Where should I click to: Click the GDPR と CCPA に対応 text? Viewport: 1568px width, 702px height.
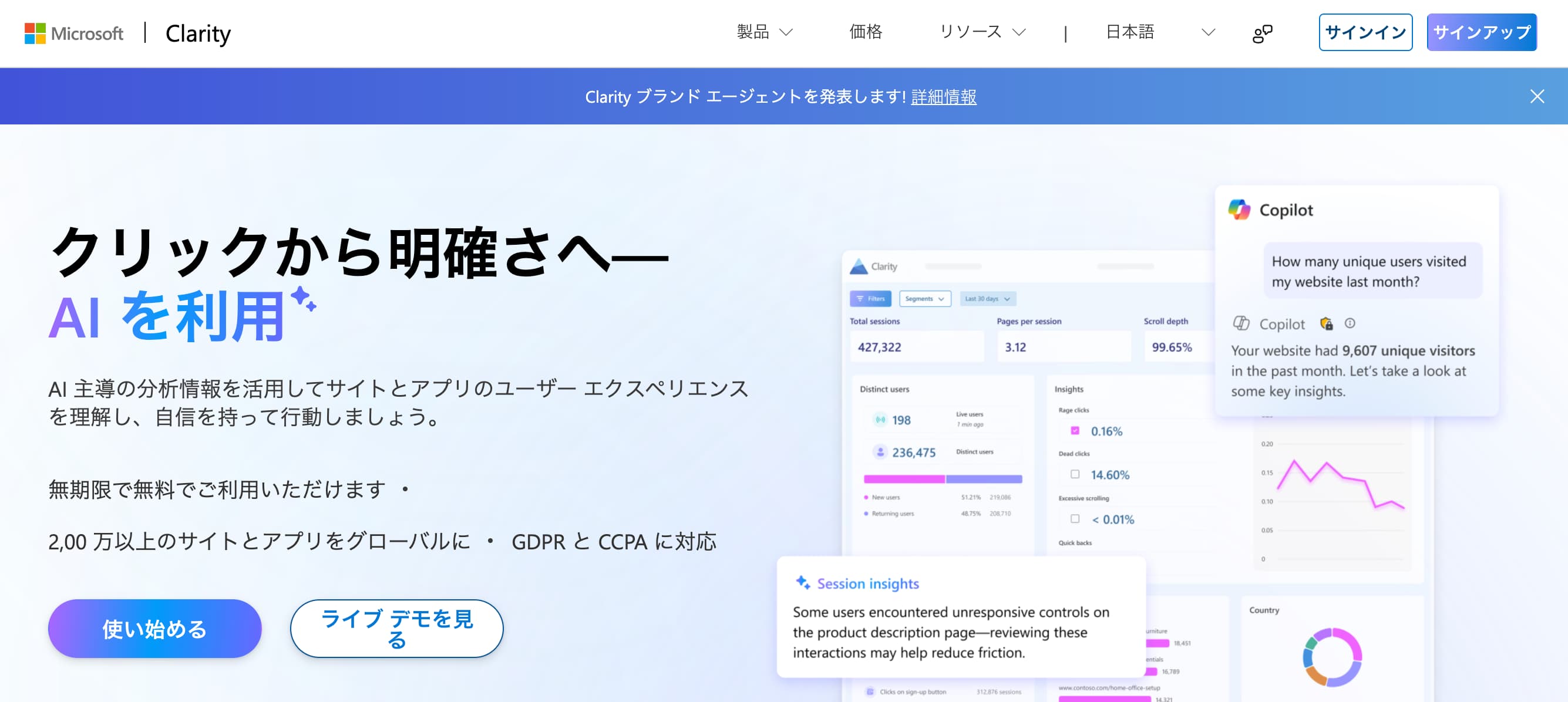614,541
